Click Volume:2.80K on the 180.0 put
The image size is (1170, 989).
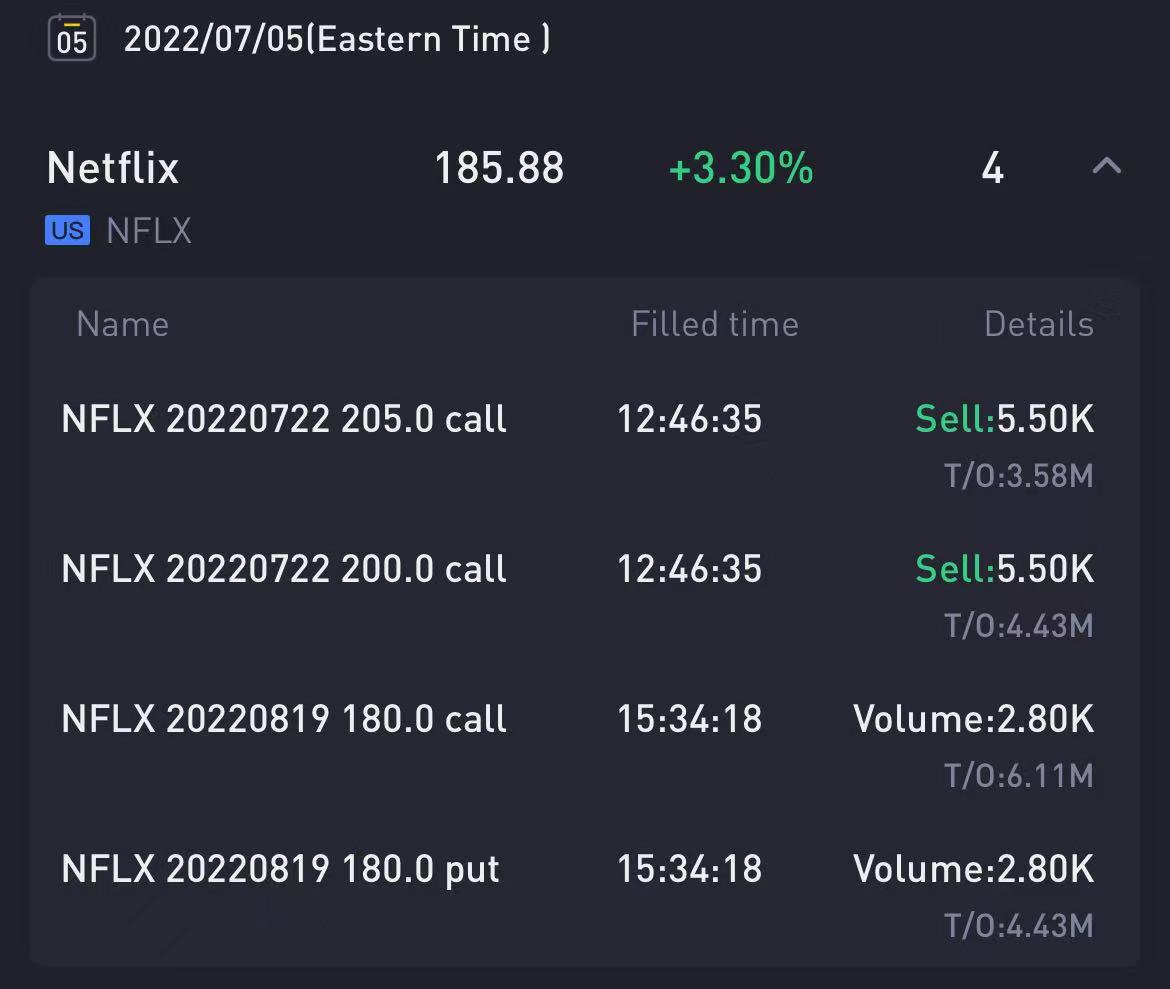click(973, 869)
